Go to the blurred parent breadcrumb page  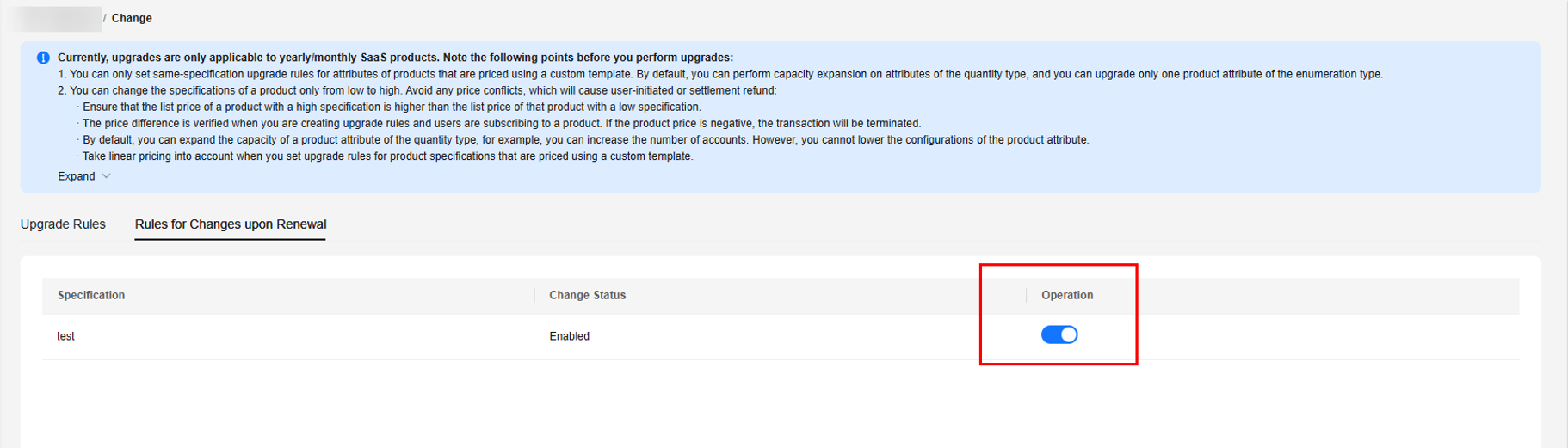tap(57, 18)
